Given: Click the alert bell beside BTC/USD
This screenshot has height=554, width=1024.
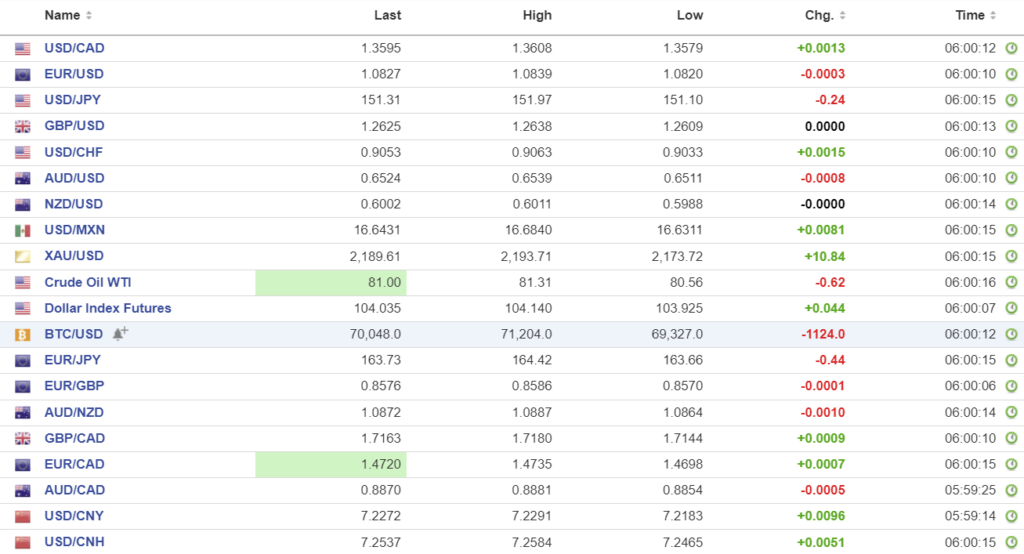Looking at the screenshot, I should tap(120, 334).
